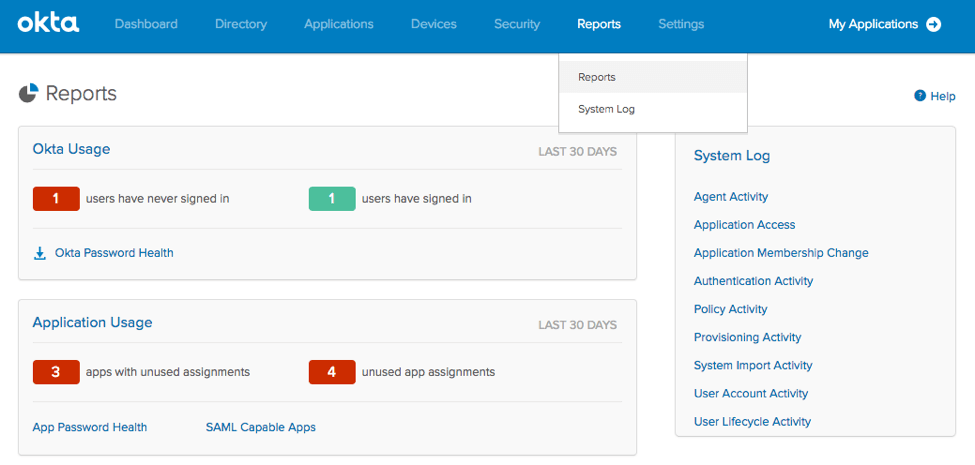Expand the Settings menu
975x465 pixels.
pyautogui.click(x=681, y=24)
